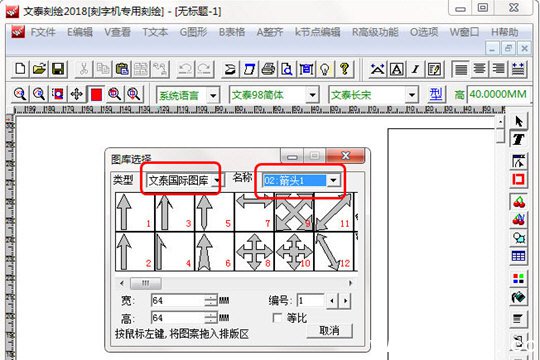Click the red rectangle tool icon
Screen dimensions: 540x360
pos(519,179)
